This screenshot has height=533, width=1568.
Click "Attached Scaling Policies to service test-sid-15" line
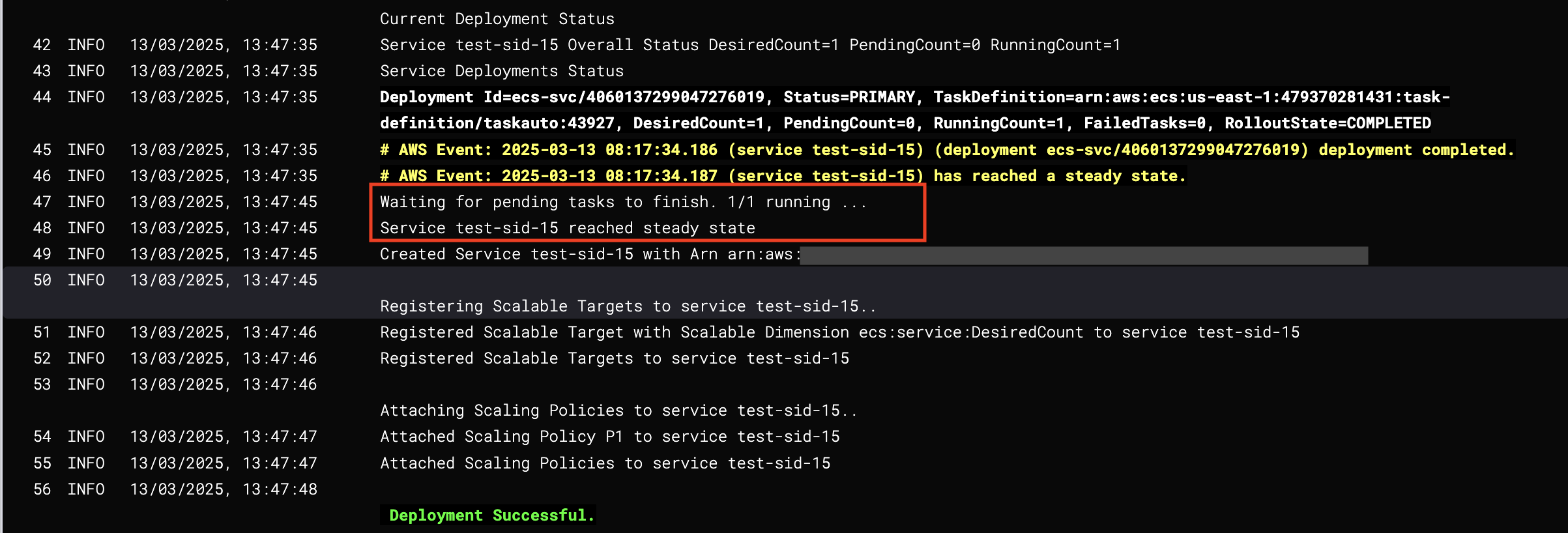605,463
